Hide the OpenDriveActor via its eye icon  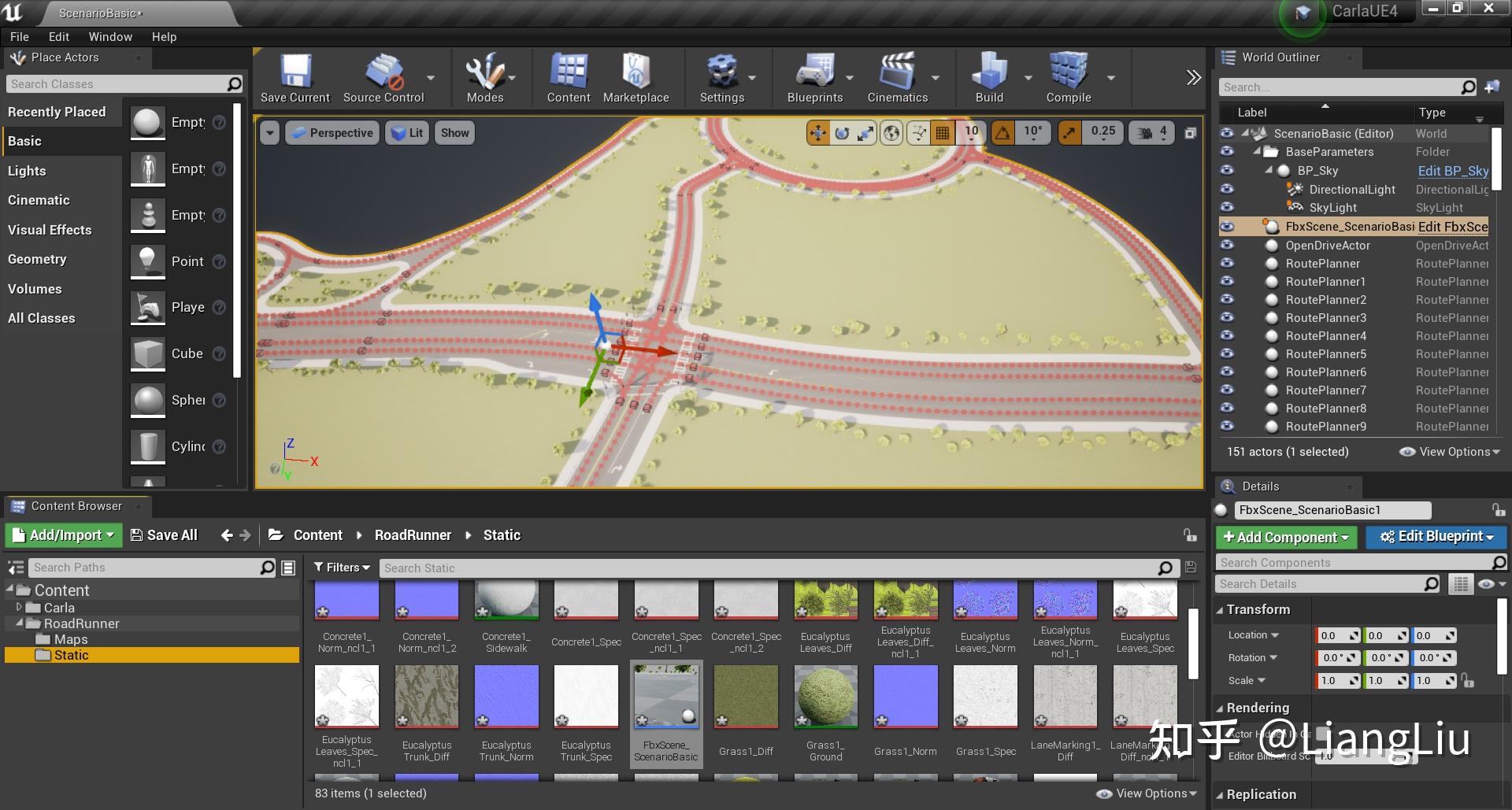point(1227,245)
